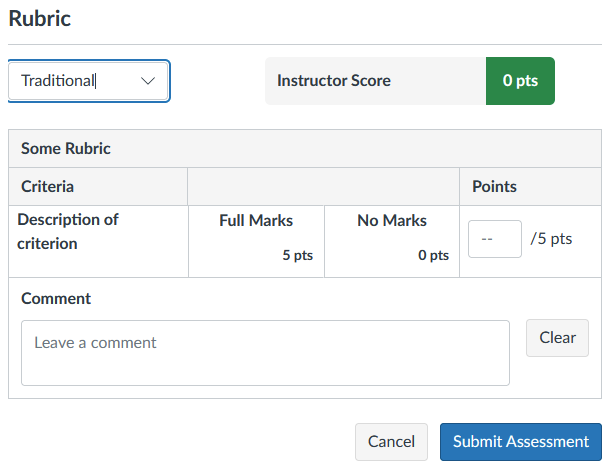Click the 5 pts value under Full Marks

click(x=297, y=255)
